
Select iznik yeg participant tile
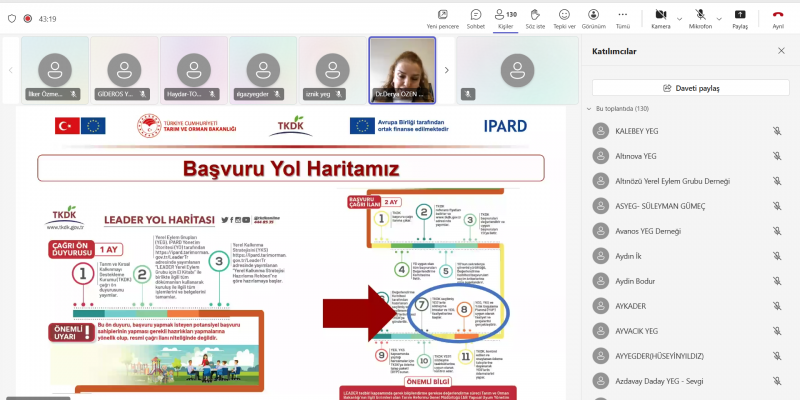point(332,70)
